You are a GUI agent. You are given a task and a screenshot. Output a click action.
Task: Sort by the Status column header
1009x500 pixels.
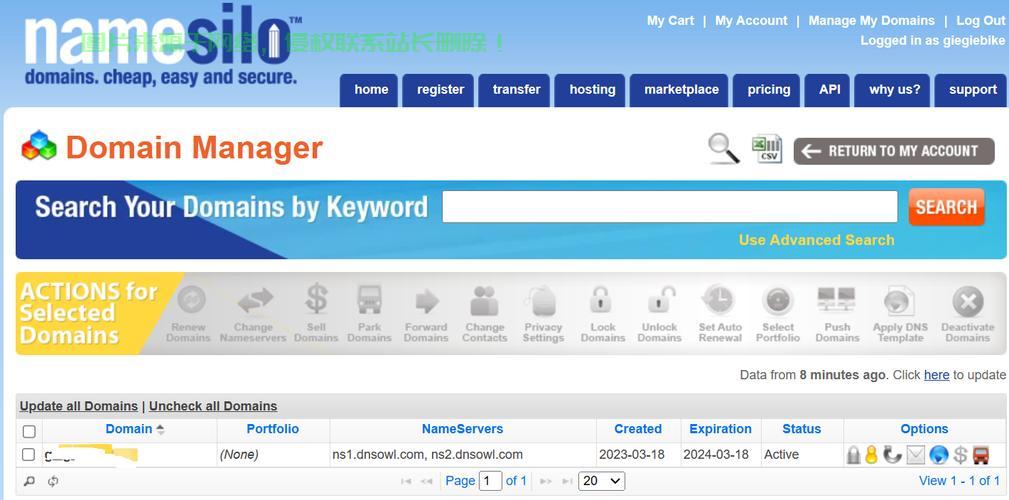point(801,429)
